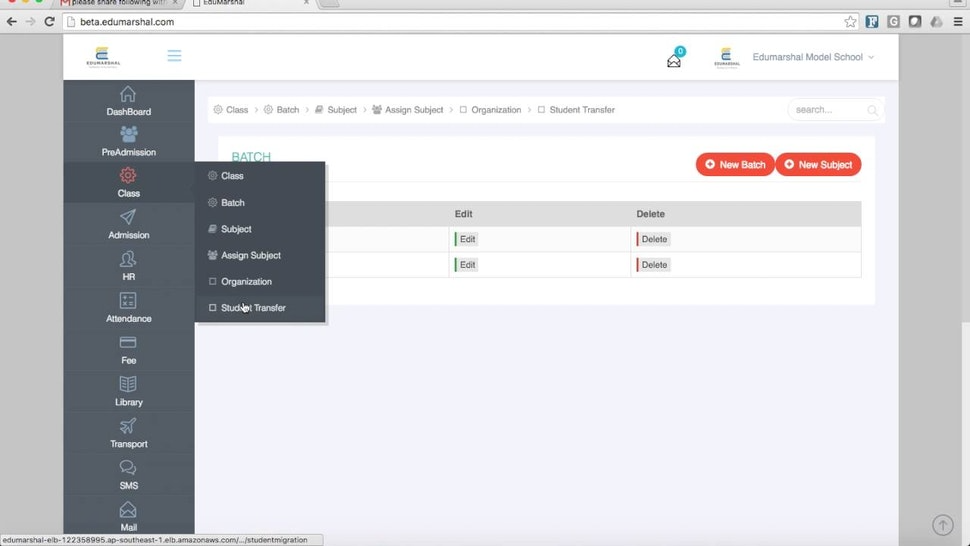The width and height of the screenshot is (970, 546).
Task: Click Delete in the second row
Action: (653, 265)
